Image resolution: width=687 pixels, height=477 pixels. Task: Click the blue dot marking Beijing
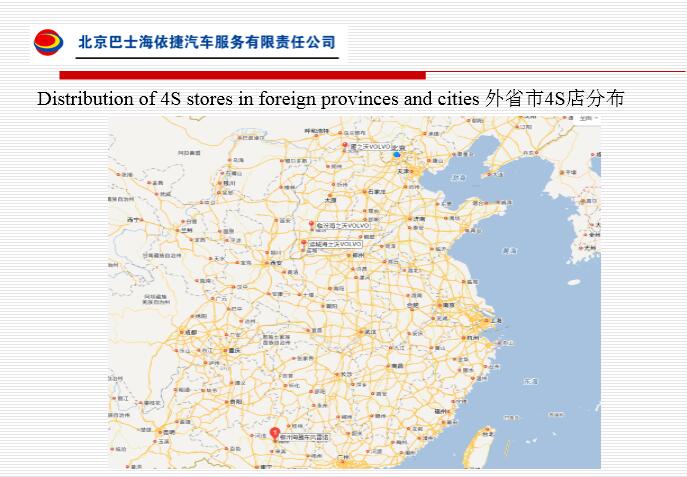tap(397, 154)
